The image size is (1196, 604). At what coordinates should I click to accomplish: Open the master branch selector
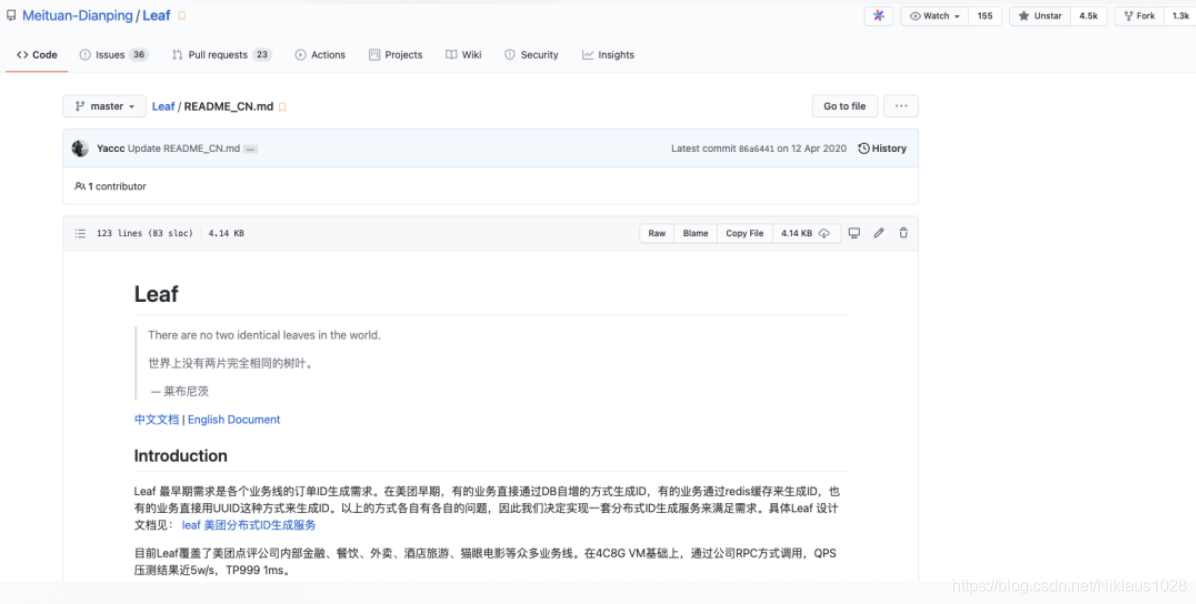[104, 106]
